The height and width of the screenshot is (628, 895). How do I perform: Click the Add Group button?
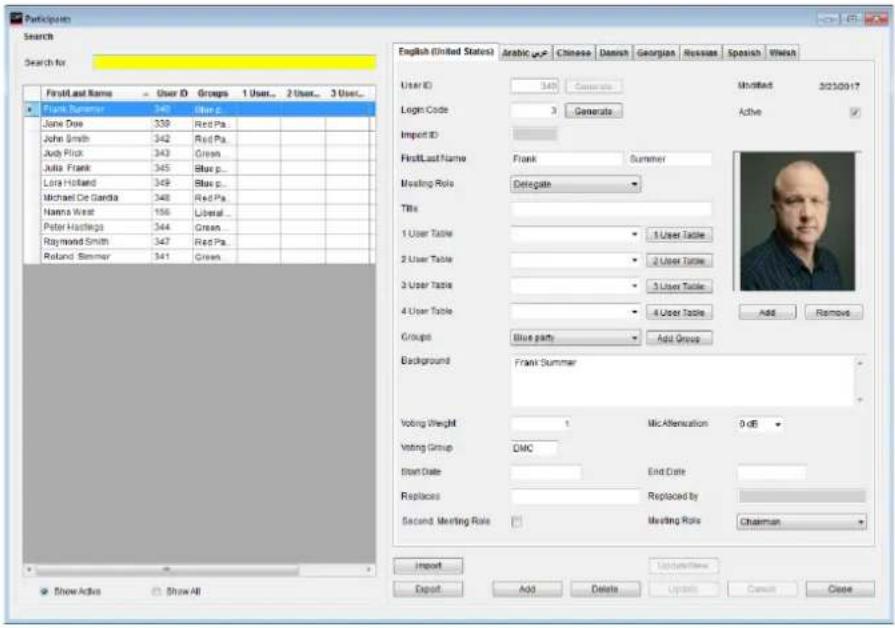point(679,339)
